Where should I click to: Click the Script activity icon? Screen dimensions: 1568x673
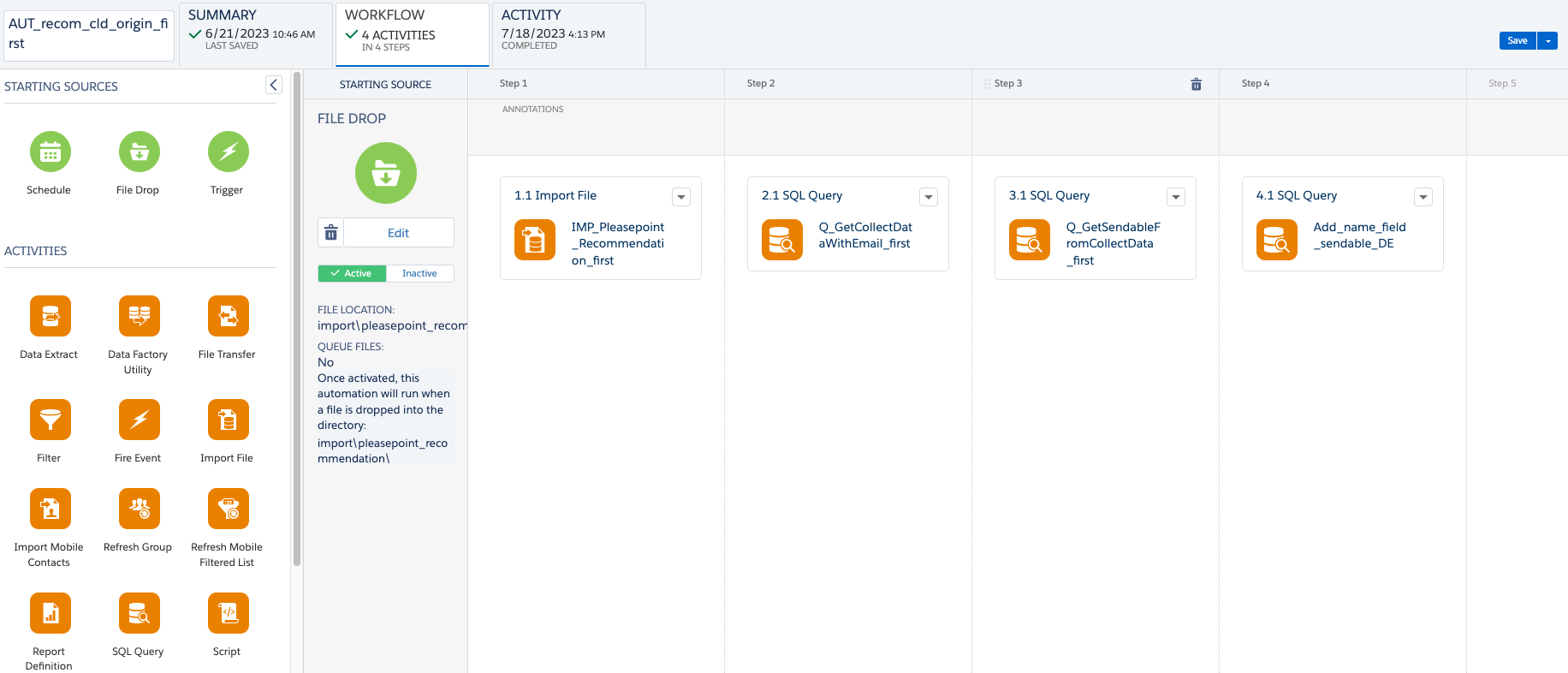pos(228,614)
